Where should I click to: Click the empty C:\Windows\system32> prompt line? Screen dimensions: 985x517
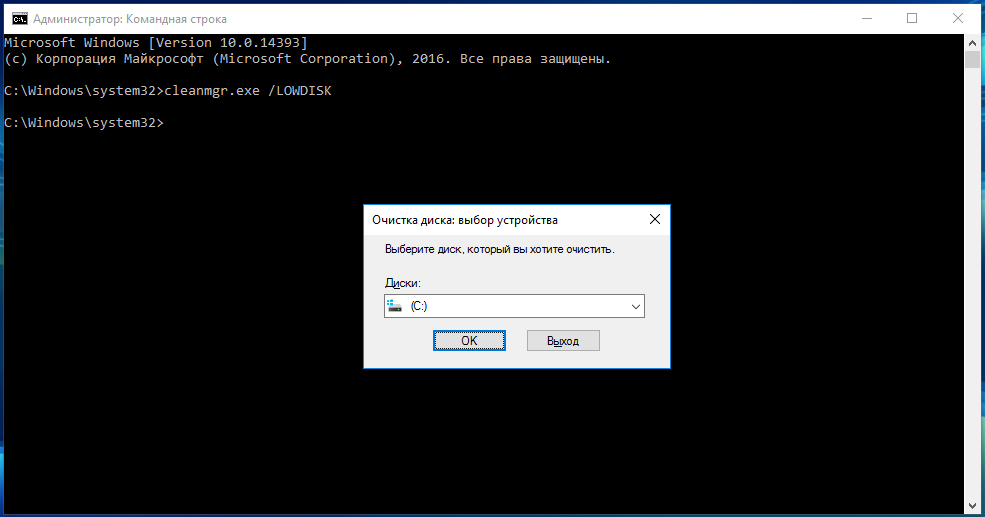click(84, 123)
